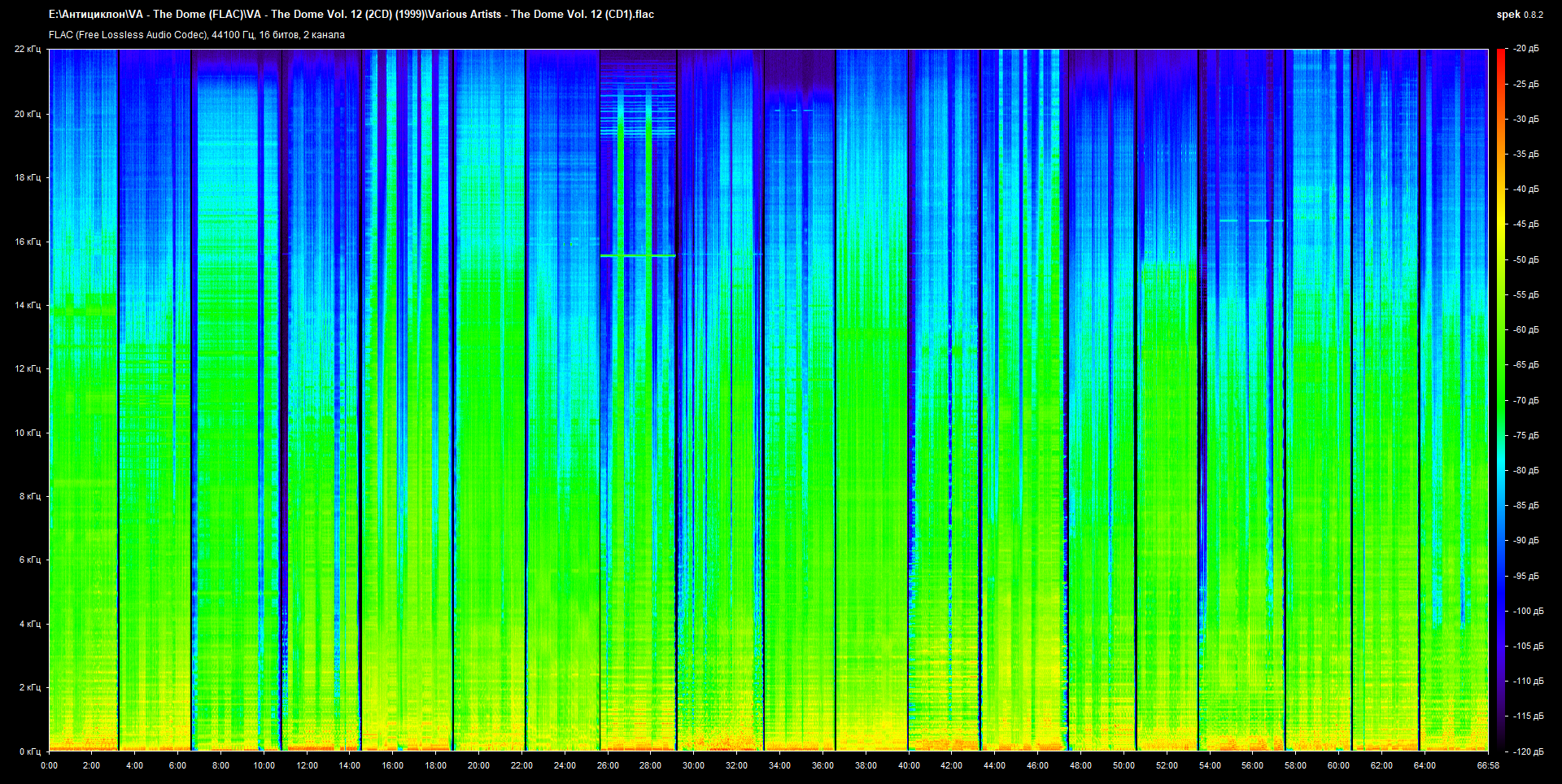The image size is (1562, 784).
Task: Click the file path title text
Action: tap(351, 14)
